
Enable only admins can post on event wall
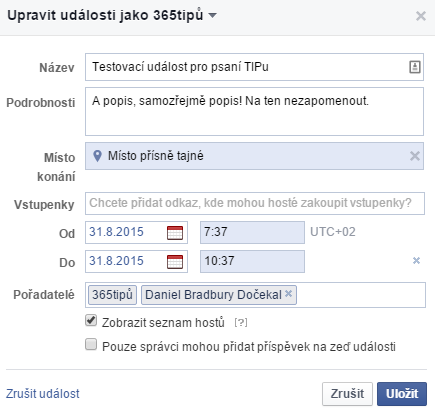pos(91,344)
